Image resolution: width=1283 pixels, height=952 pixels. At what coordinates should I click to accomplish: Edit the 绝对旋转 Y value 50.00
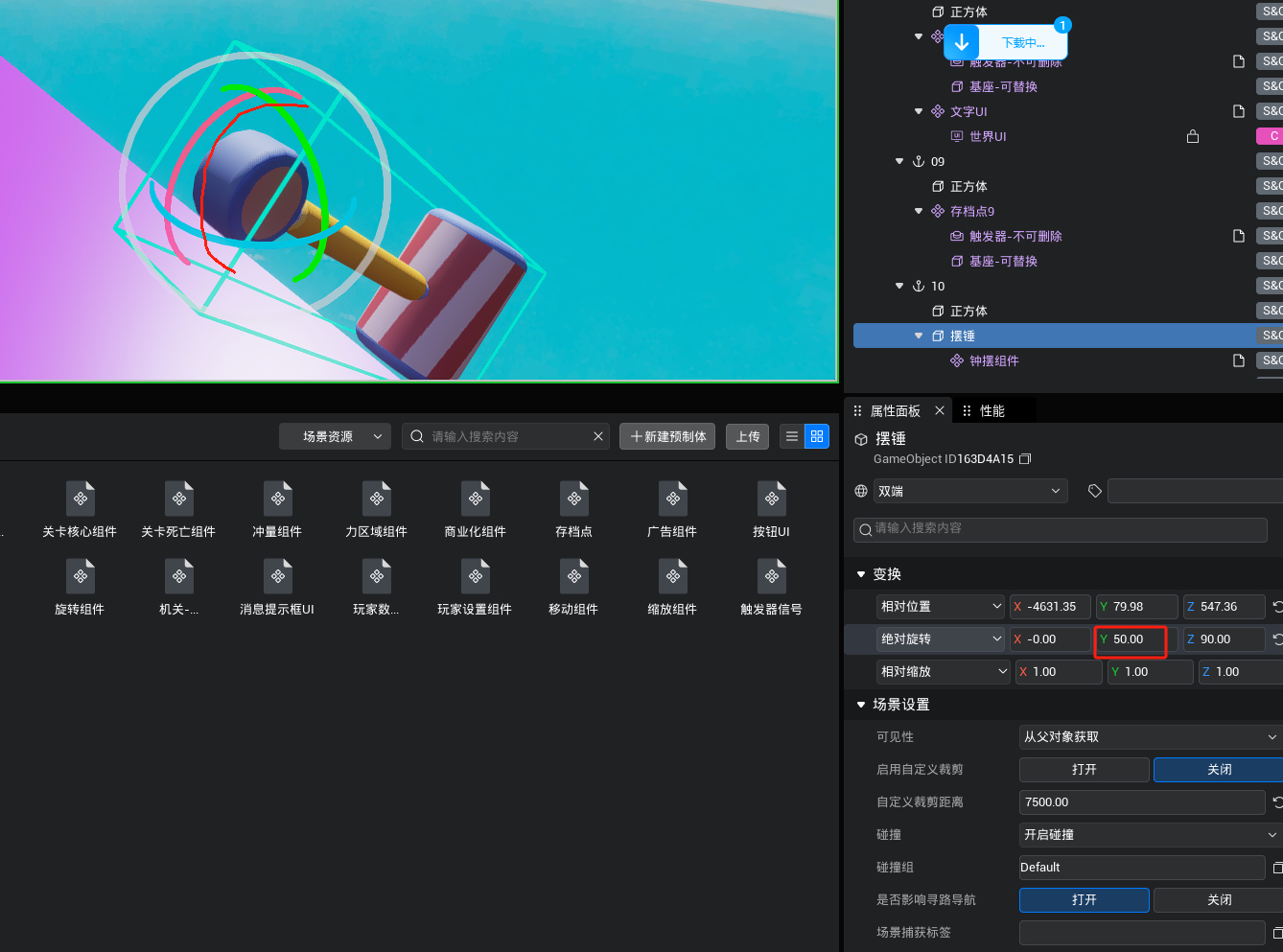[x=1137, y=639]
